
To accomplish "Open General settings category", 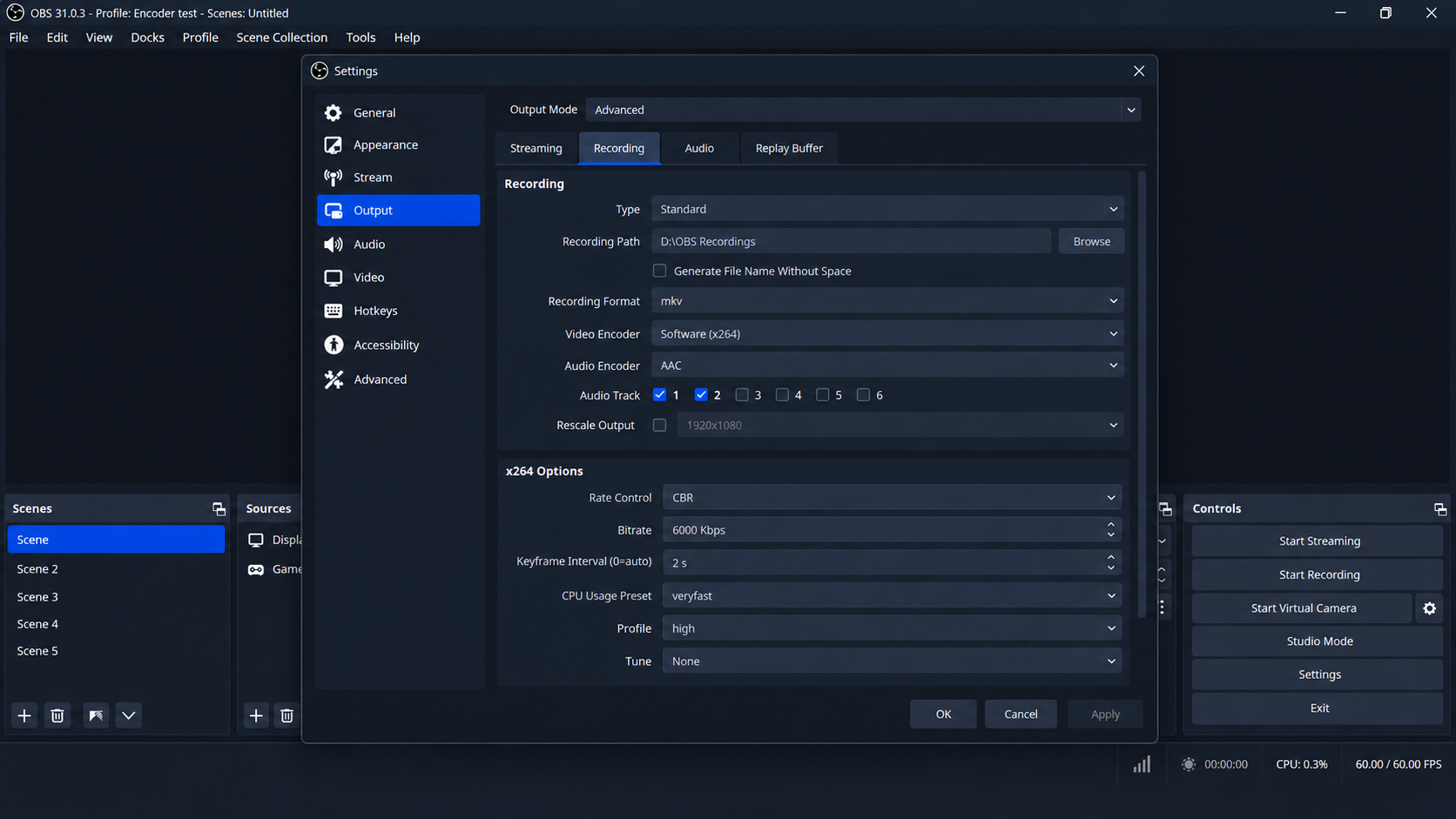I will [x=398, y=112].
